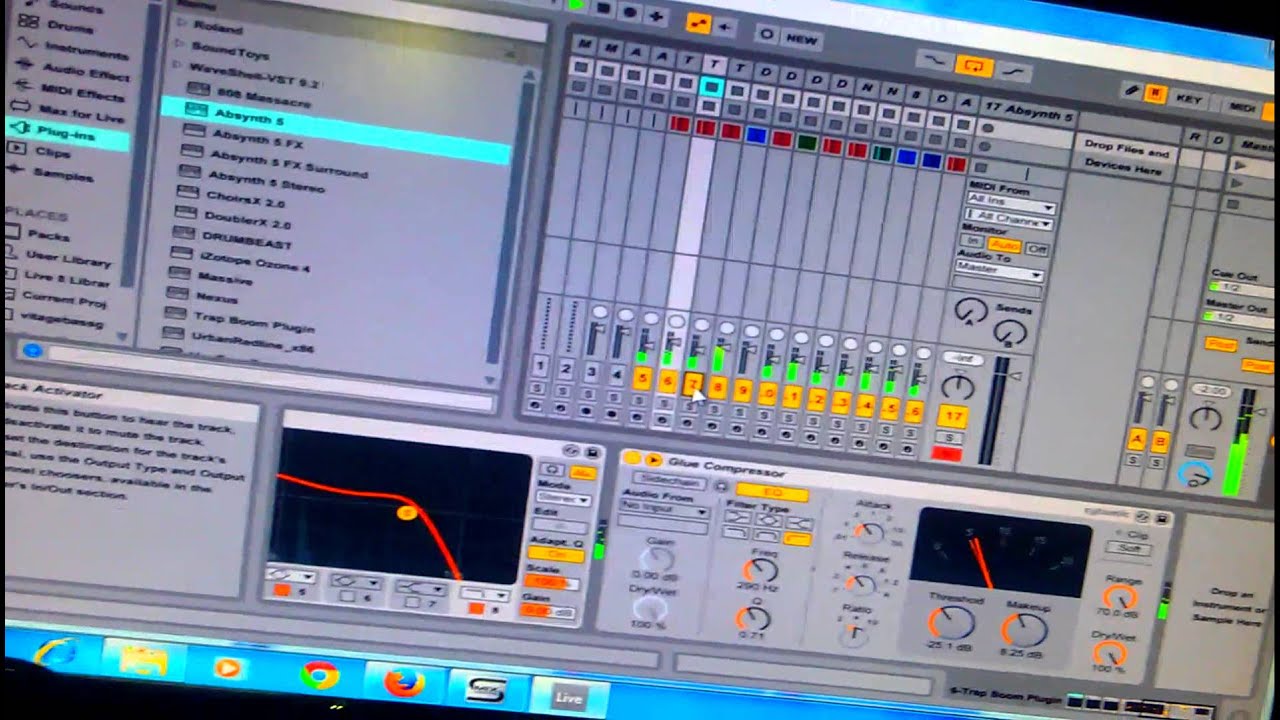1280x720 pixels.
Task: Open Windows Media Player from taskbar
Action: [x=228, y=668]
